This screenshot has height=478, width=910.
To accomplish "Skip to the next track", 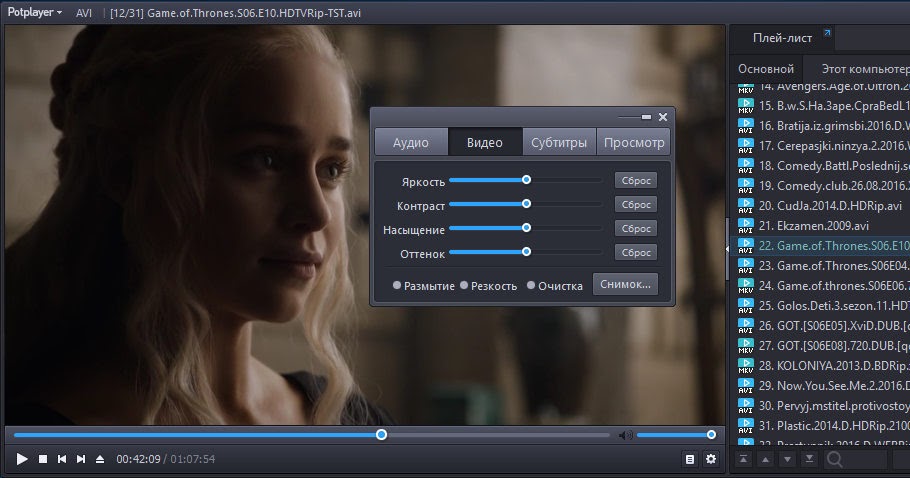I will pos(81,459).
